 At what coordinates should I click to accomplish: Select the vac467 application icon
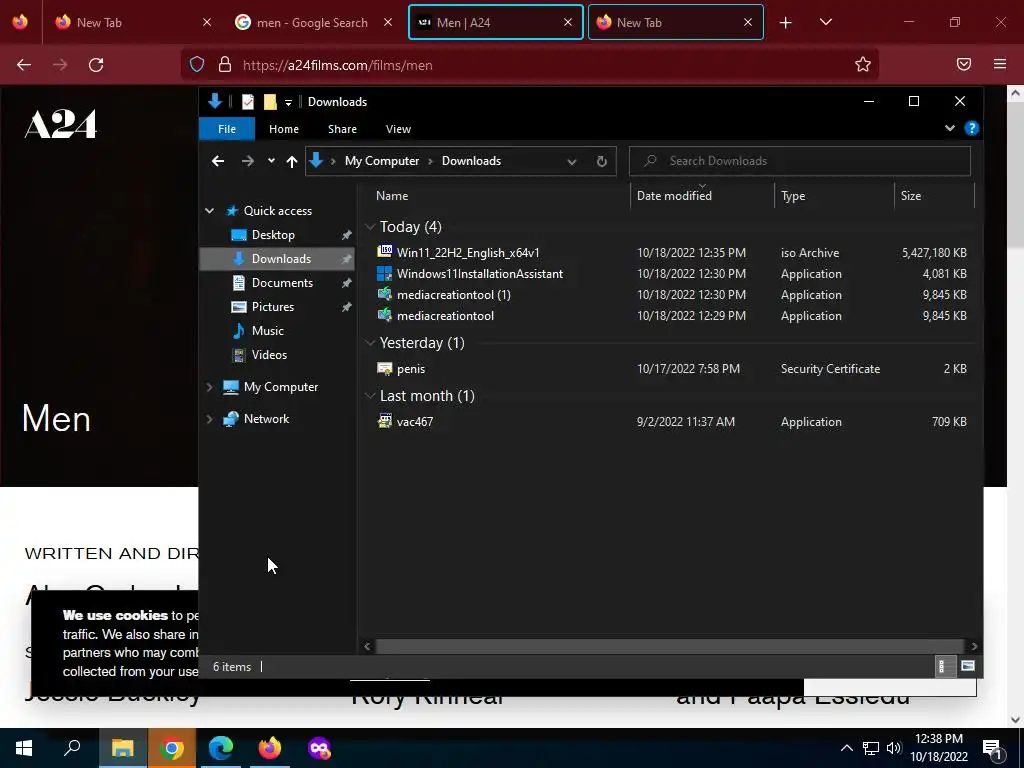pos(385,421)
